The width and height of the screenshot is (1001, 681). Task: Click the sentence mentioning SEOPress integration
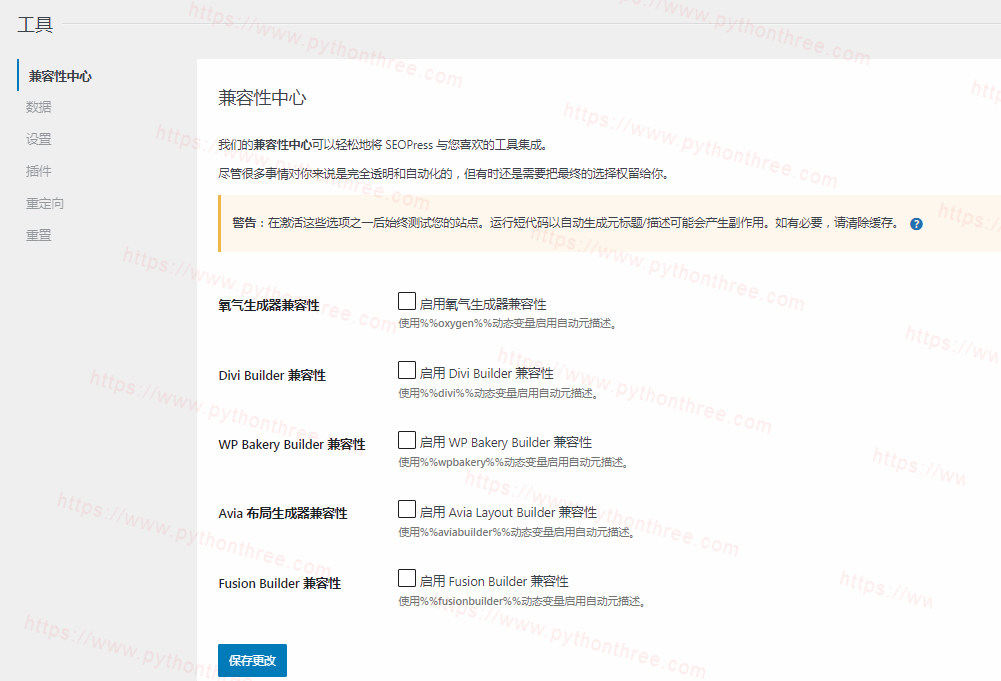click(384, 145)
